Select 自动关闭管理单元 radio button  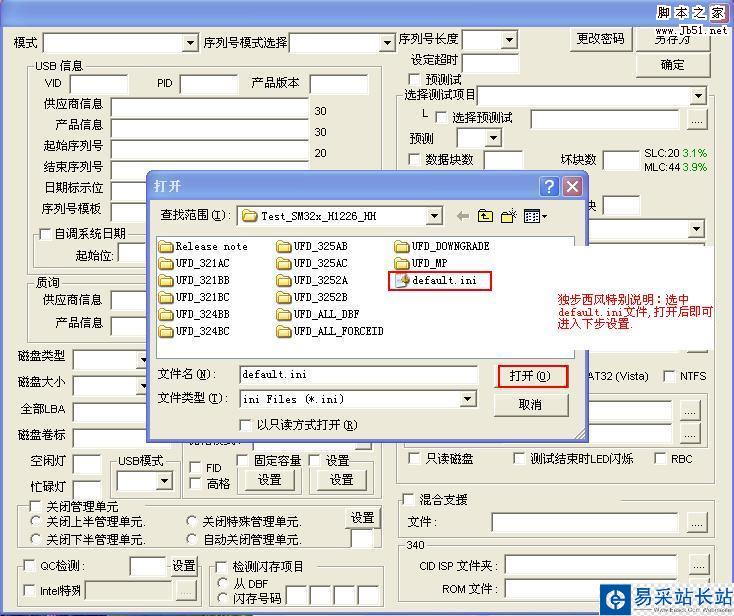[191, 539]
